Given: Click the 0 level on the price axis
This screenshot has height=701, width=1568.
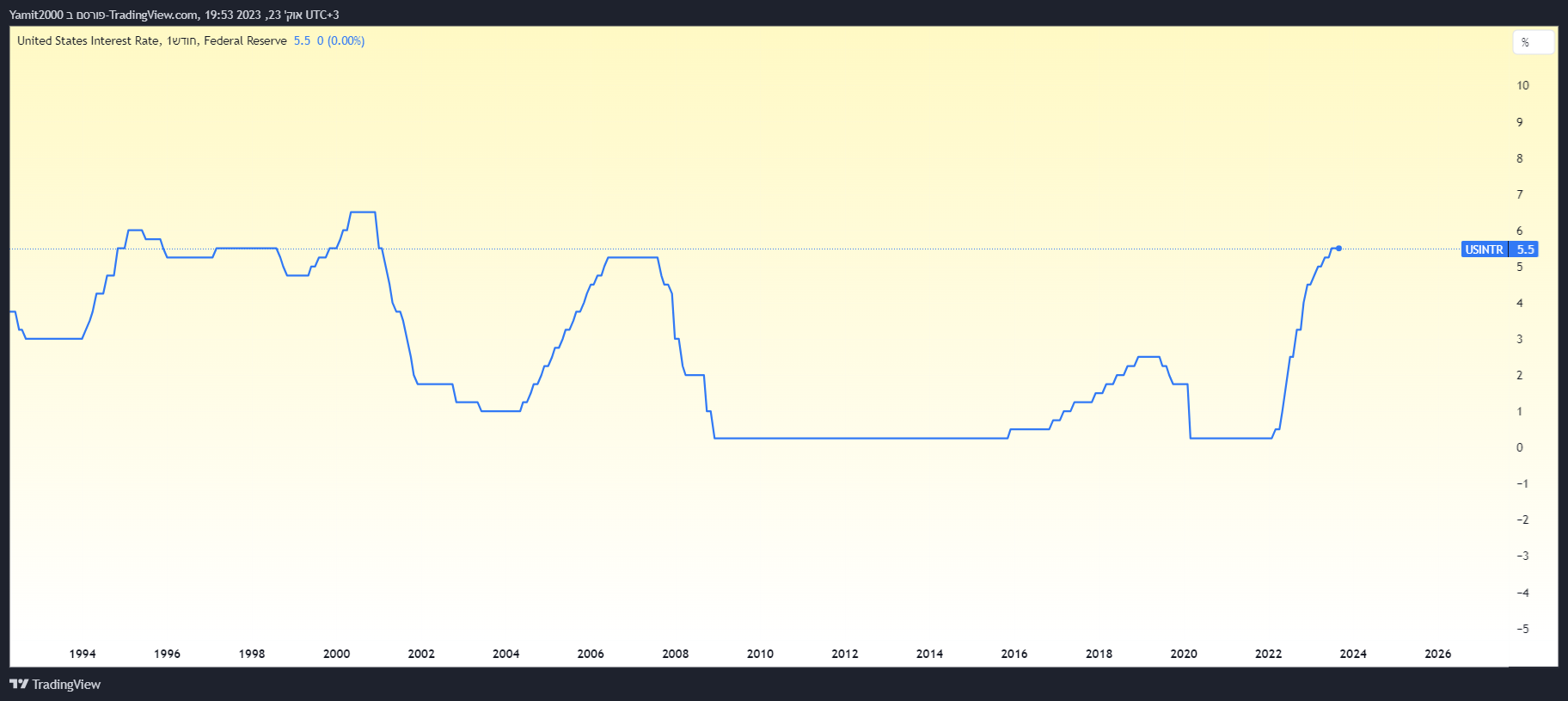Looking at the screenshot, I should [x=1519, y=447].
